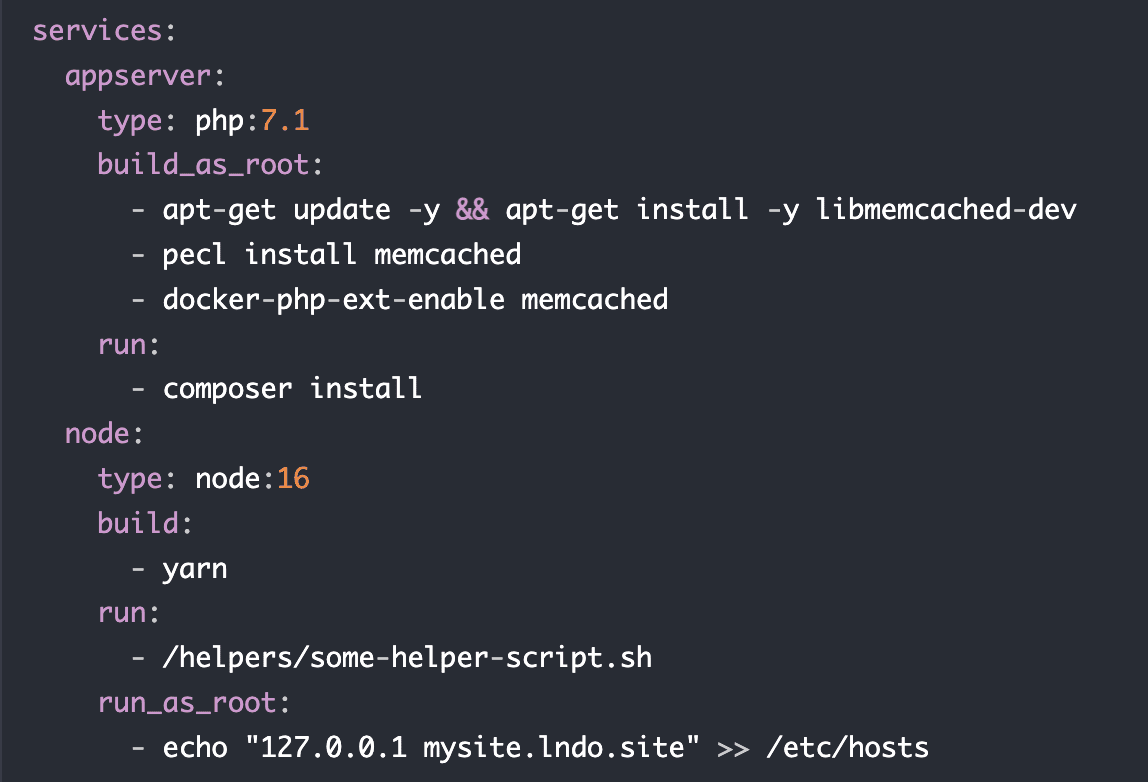This screenshot has height=782, width=1148.
Task: Click the 'yarn' command line
Action: pos(195,568)
